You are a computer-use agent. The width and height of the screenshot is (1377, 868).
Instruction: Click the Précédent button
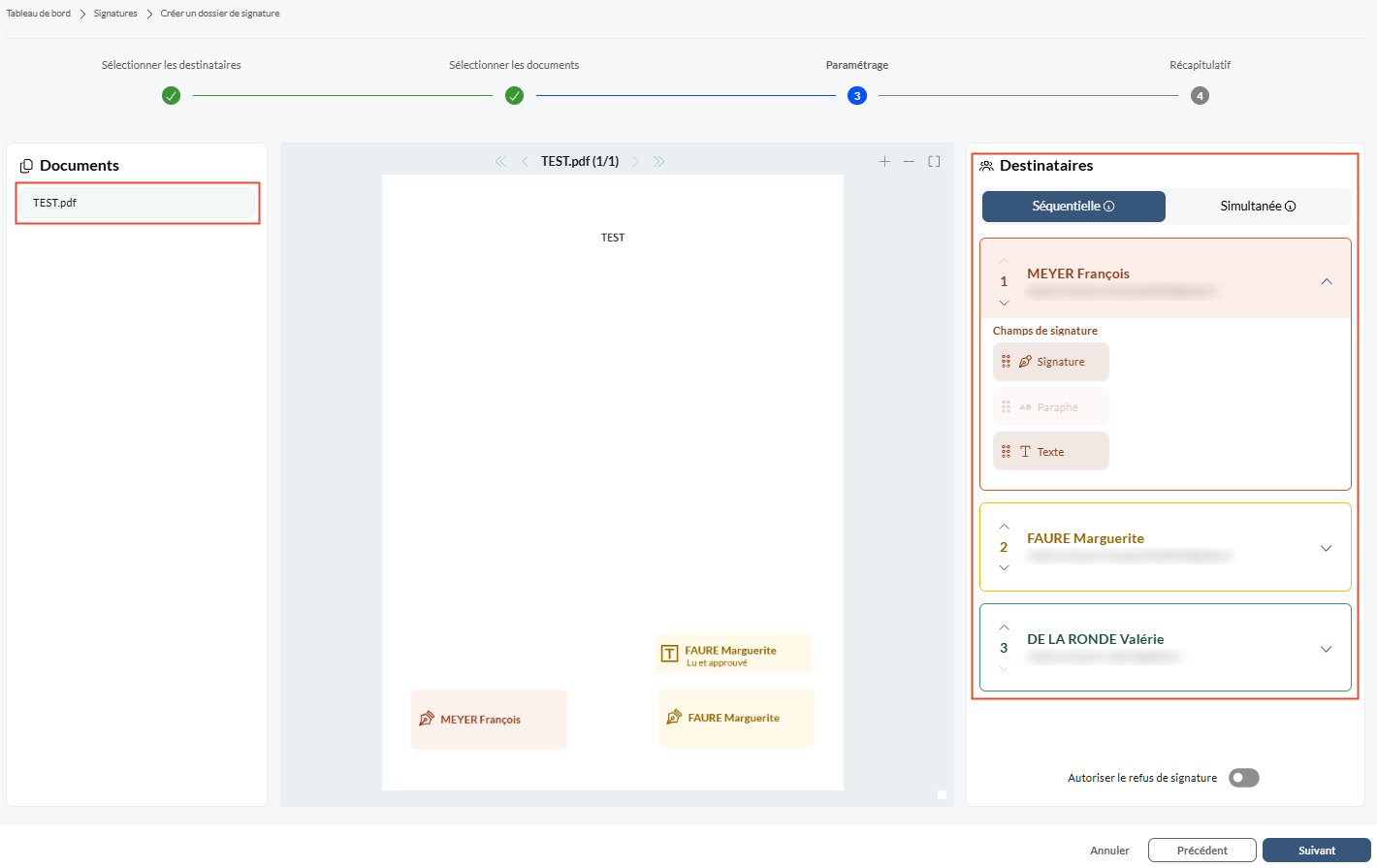coord(1202,851)
